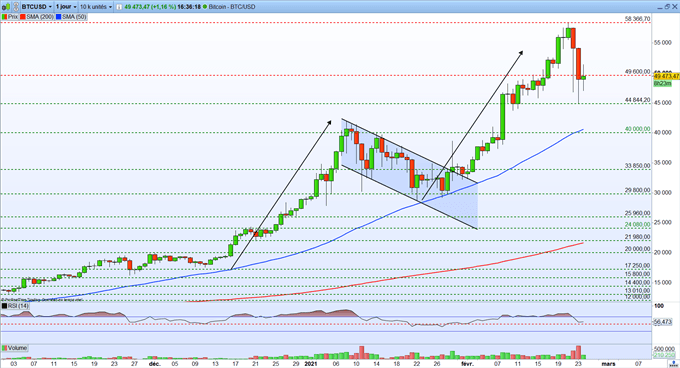Screen dimensions: 680x368
Task: Click the green/red Volume color icon
Action: (4, 348)
